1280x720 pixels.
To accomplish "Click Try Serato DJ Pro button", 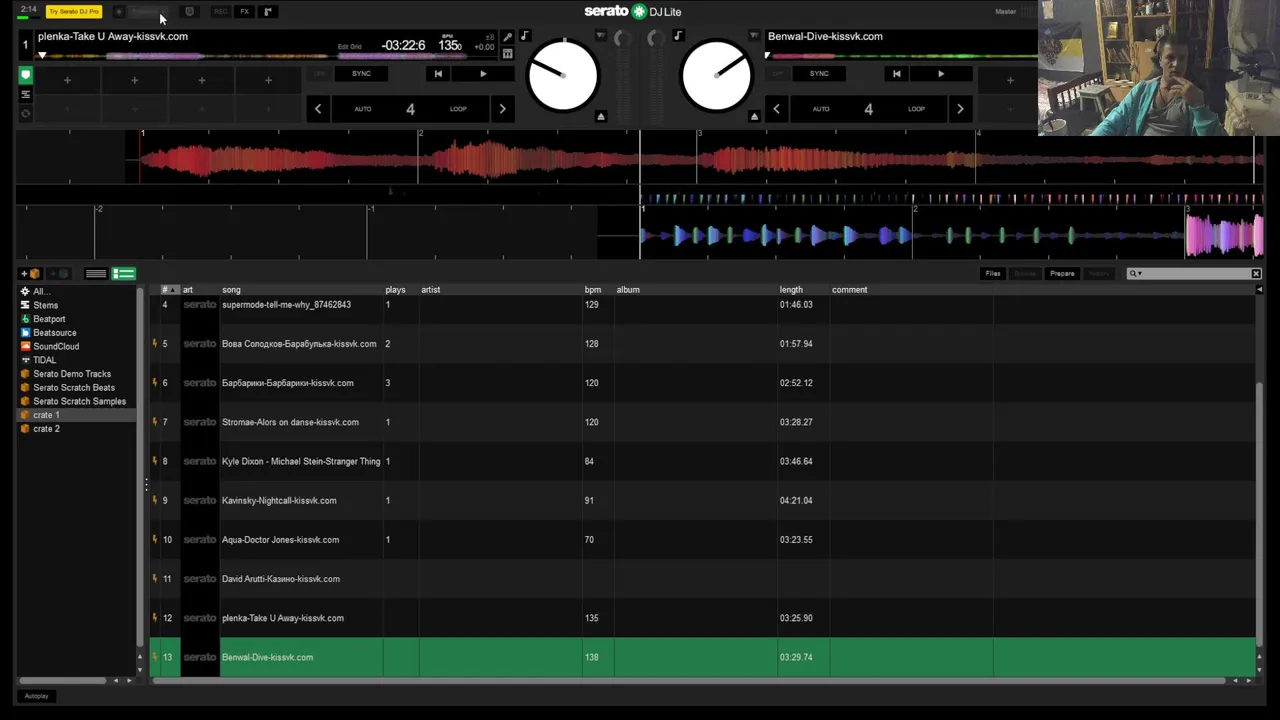I will coord(74,12).
